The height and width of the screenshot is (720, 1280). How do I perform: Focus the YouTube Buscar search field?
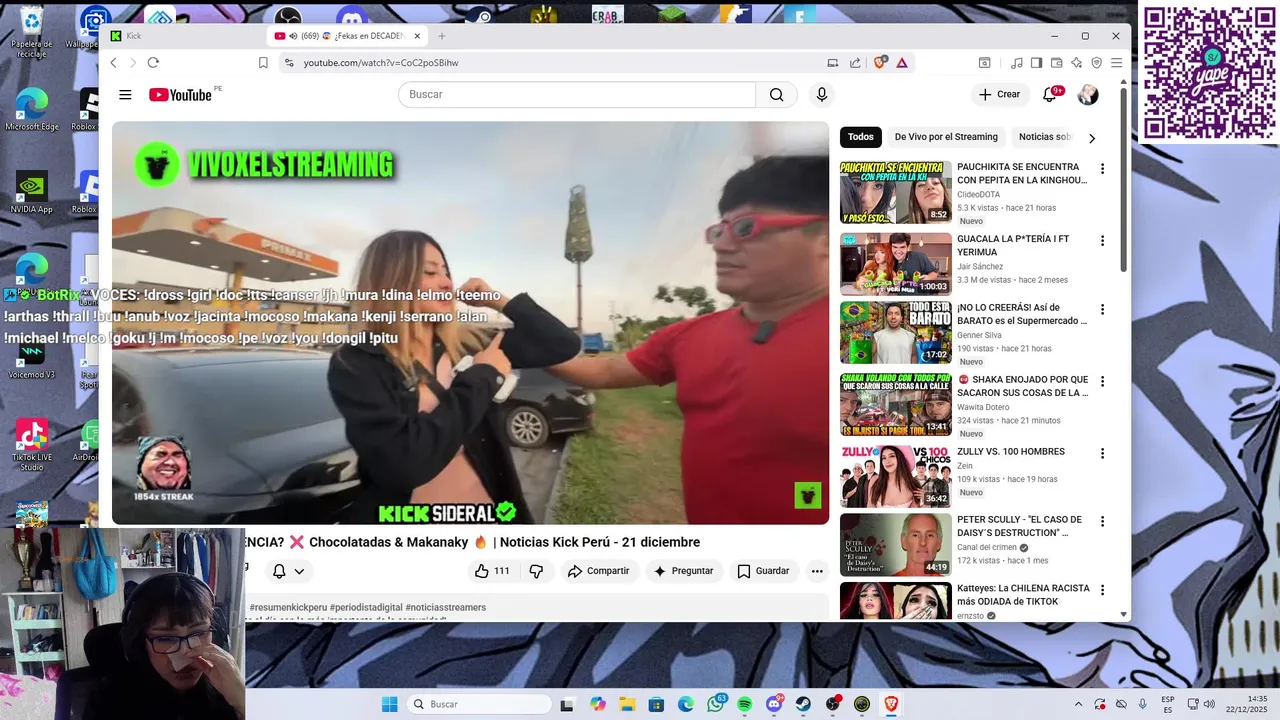(x=577, y=94)
